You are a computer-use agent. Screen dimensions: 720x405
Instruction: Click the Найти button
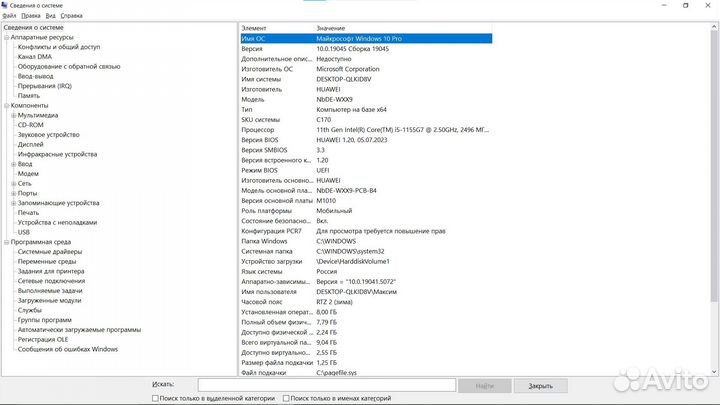(484, 386)
